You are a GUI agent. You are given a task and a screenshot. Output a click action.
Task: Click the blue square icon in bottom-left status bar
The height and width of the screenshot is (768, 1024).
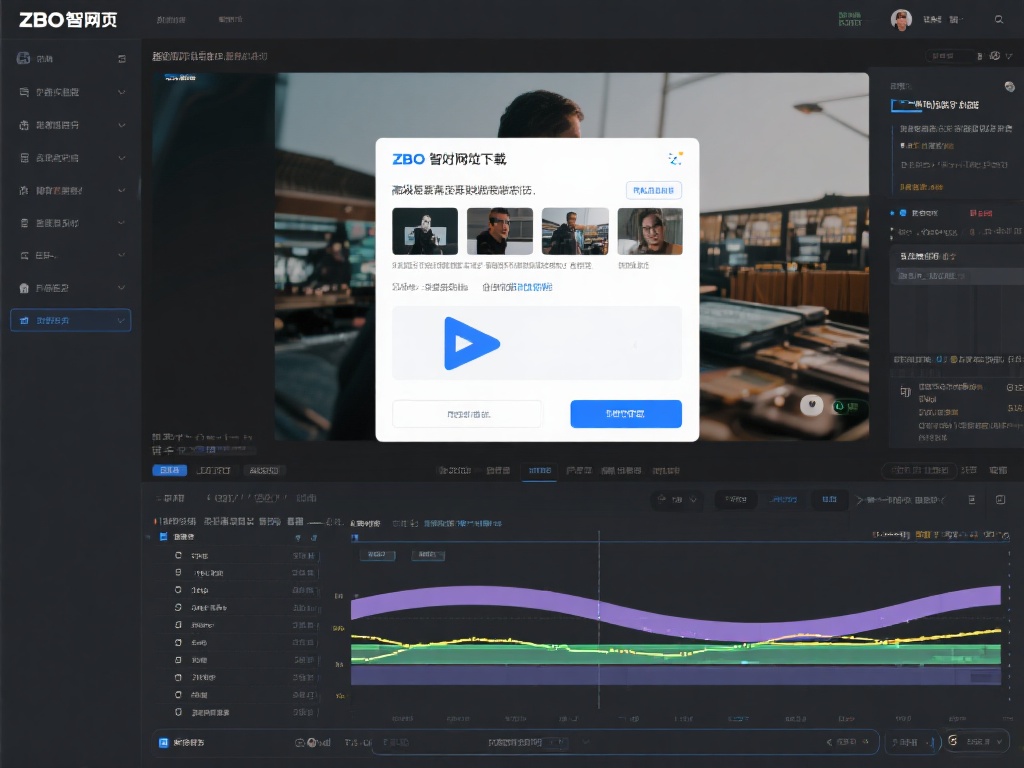(163, 742)
